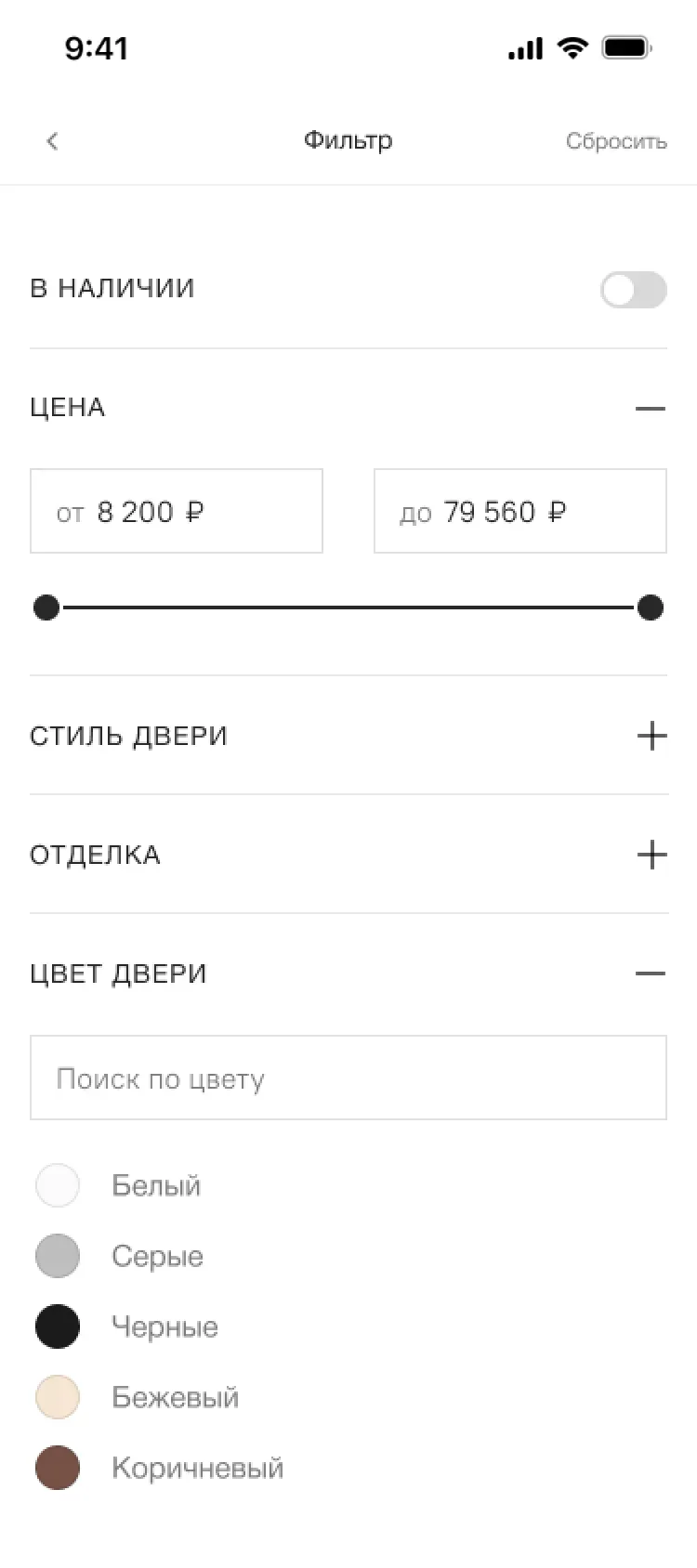Click the left price slider handle

pyautogui.click(x=46, y=608)
